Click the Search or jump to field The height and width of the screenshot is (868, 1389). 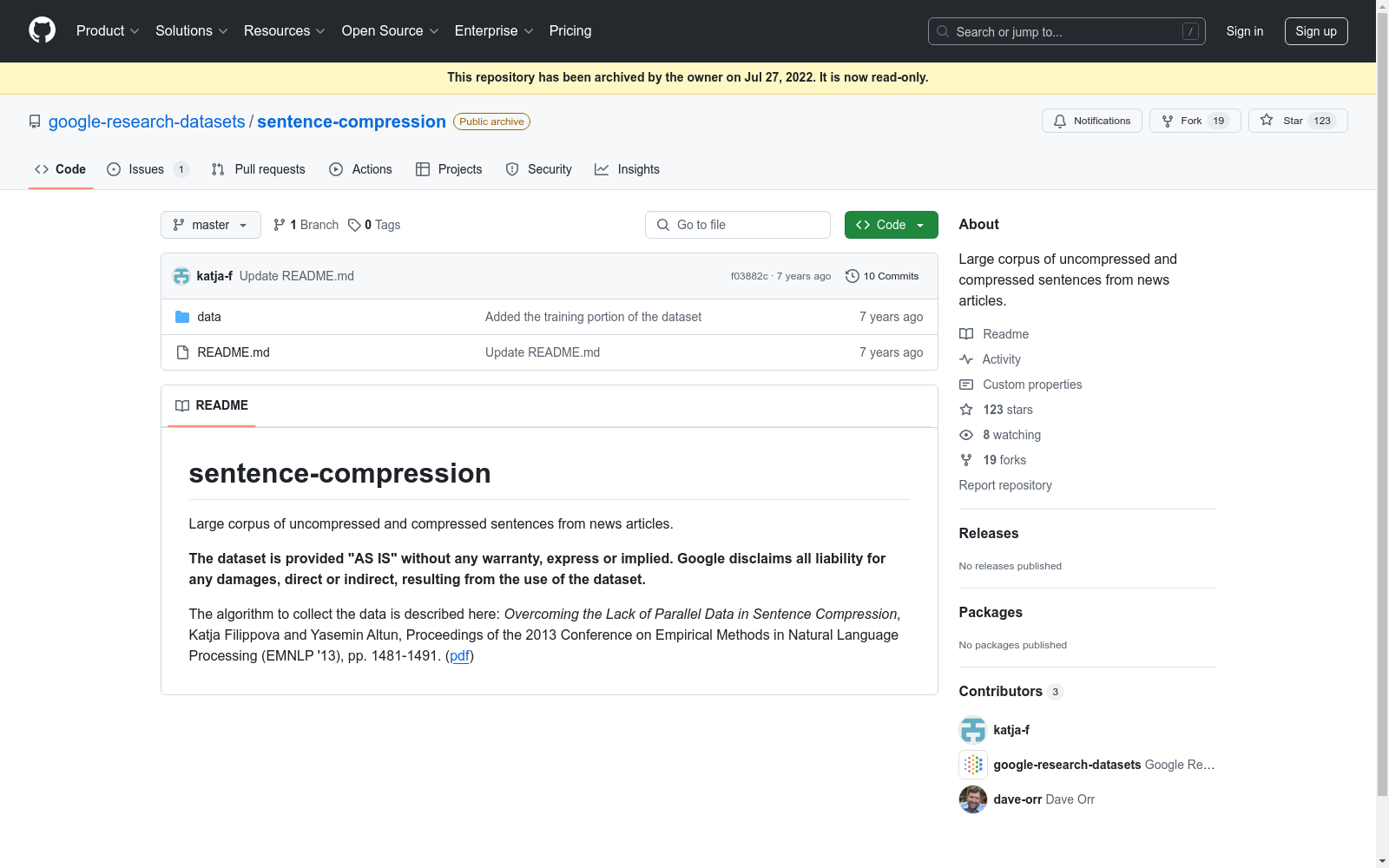click(x=1067, y=31)
